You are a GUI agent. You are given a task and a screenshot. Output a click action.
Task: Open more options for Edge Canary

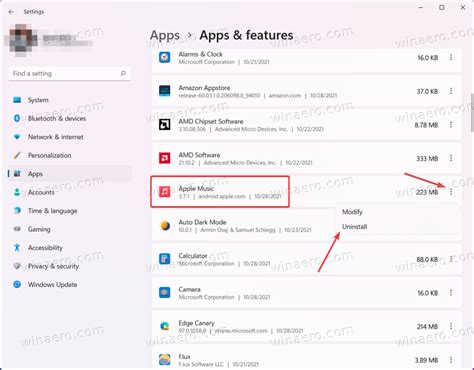point(451,326)
